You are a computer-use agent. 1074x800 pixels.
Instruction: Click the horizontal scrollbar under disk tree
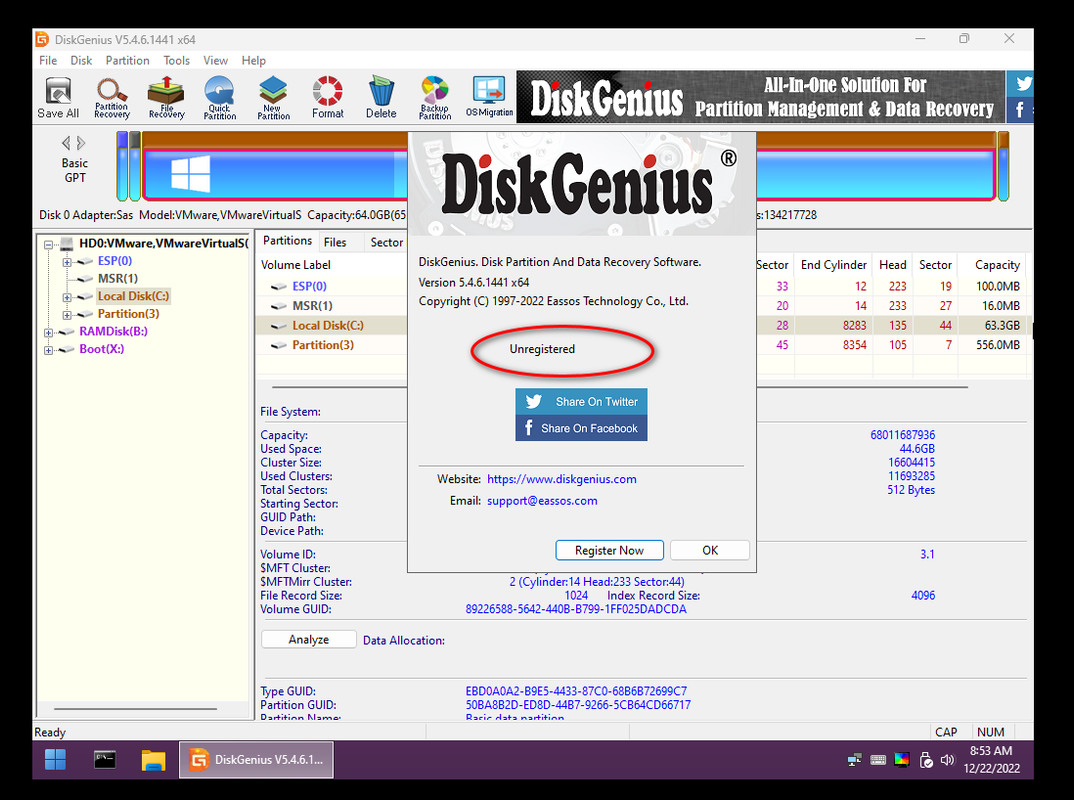[x=136, y=709]
